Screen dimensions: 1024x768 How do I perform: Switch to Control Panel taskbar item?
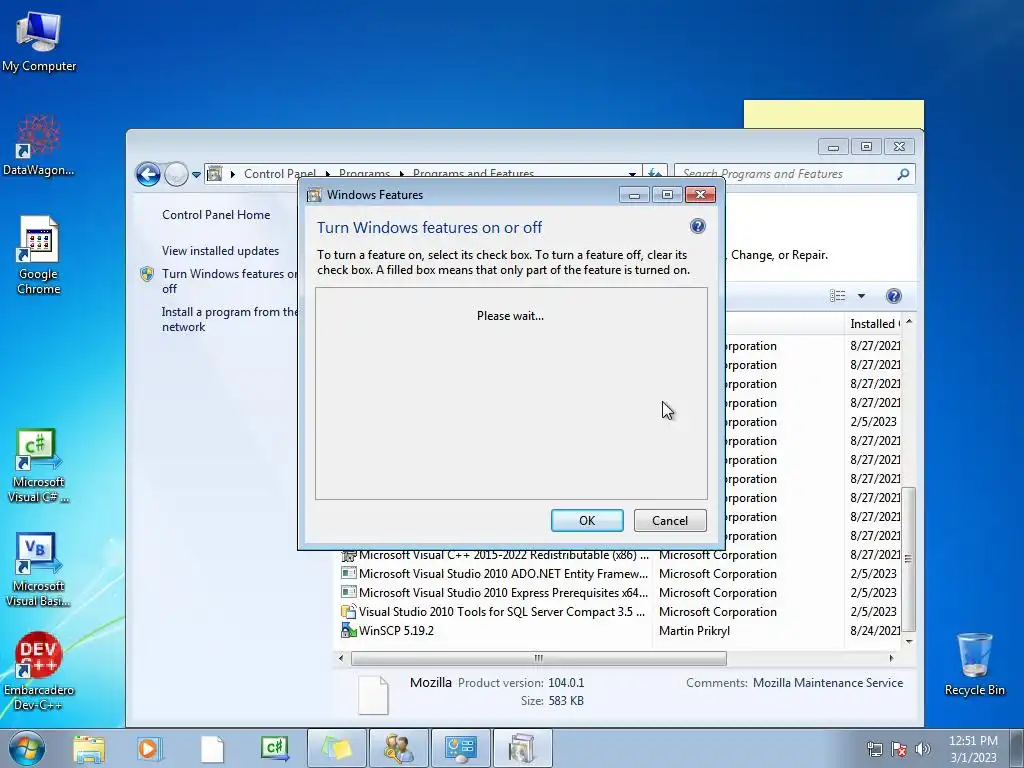coord(461,748)
